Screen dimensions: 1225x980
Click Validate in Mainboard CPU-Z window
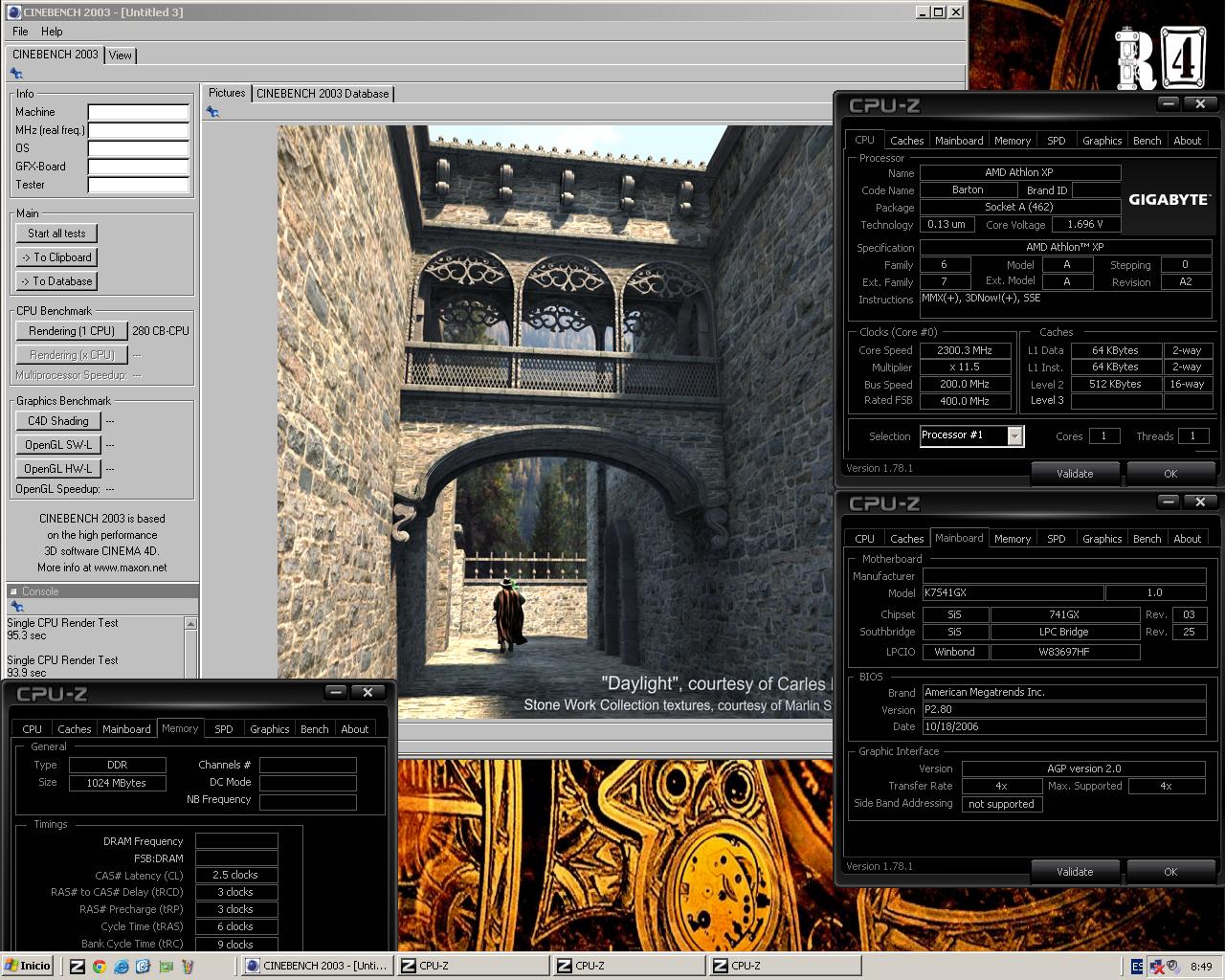1074,872
